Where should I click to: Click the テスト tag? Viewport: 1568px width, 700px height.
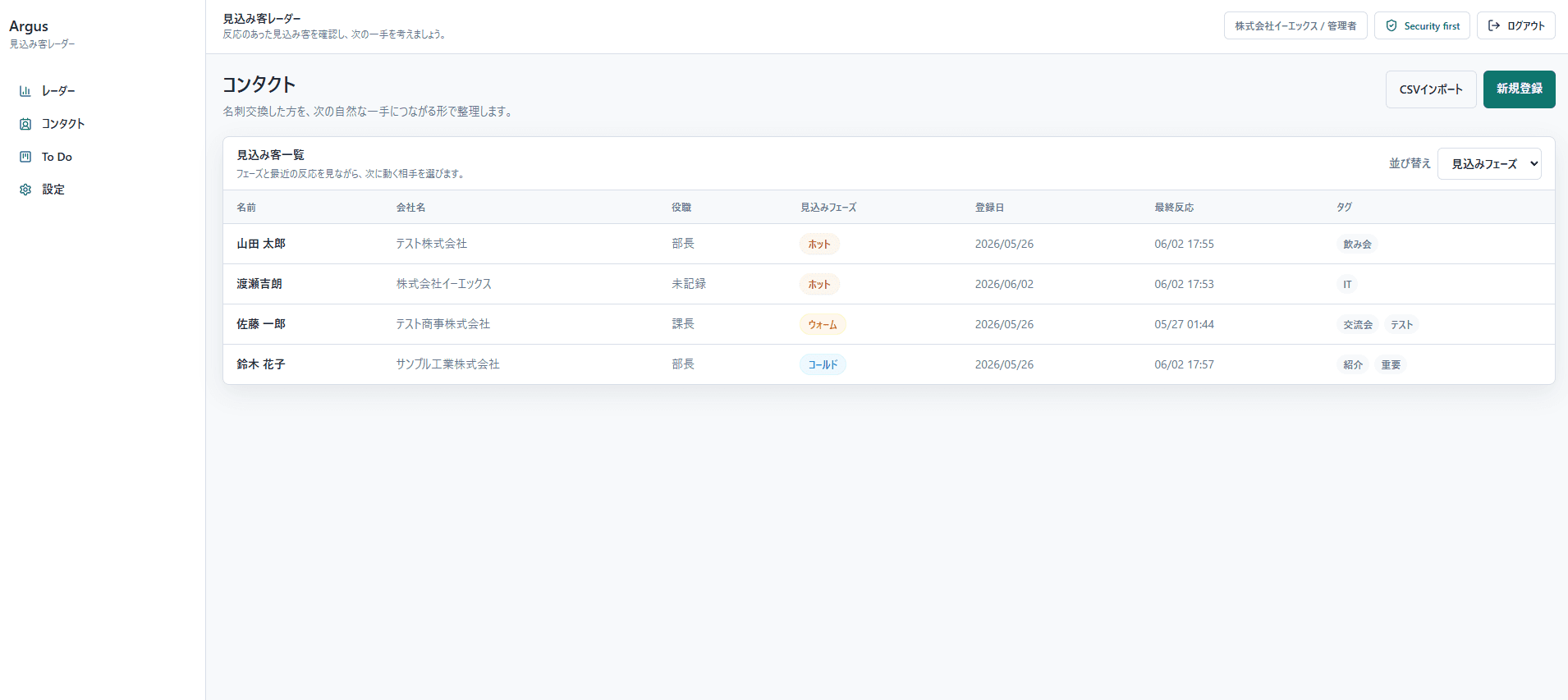click(1401, 324)
